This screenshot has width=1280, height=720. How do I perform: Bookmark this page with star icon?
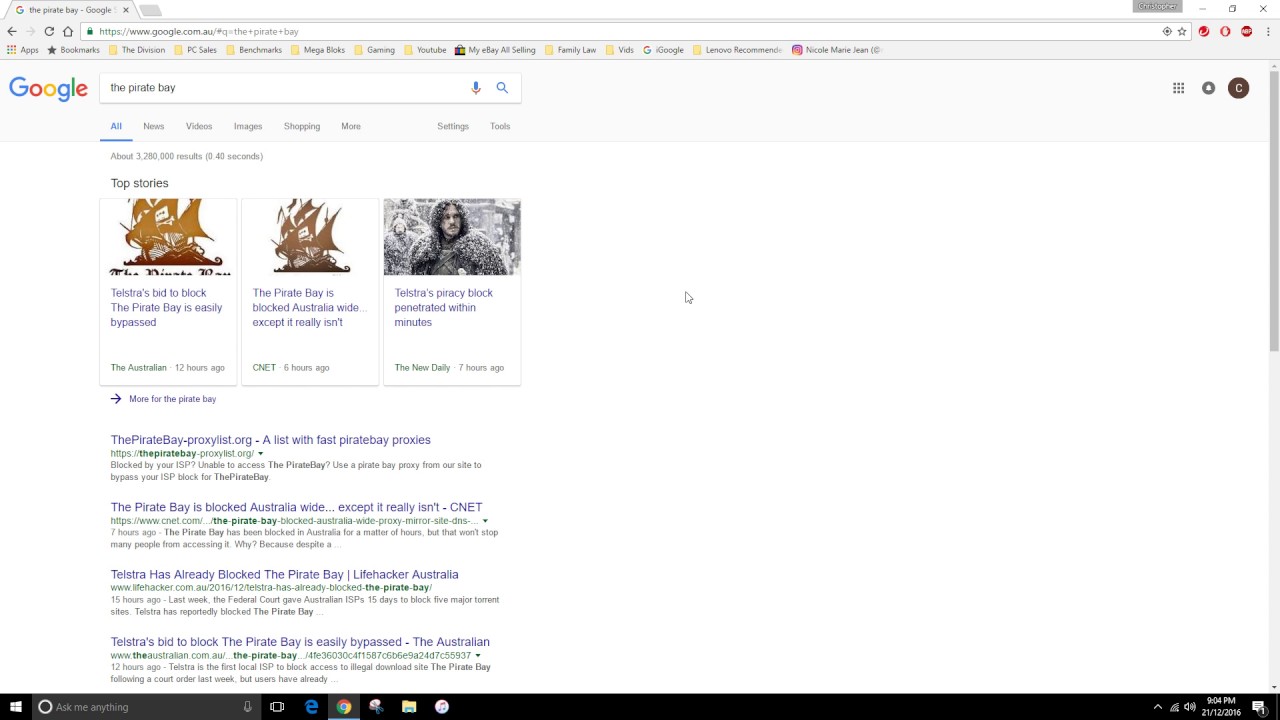pos(1181,31)
